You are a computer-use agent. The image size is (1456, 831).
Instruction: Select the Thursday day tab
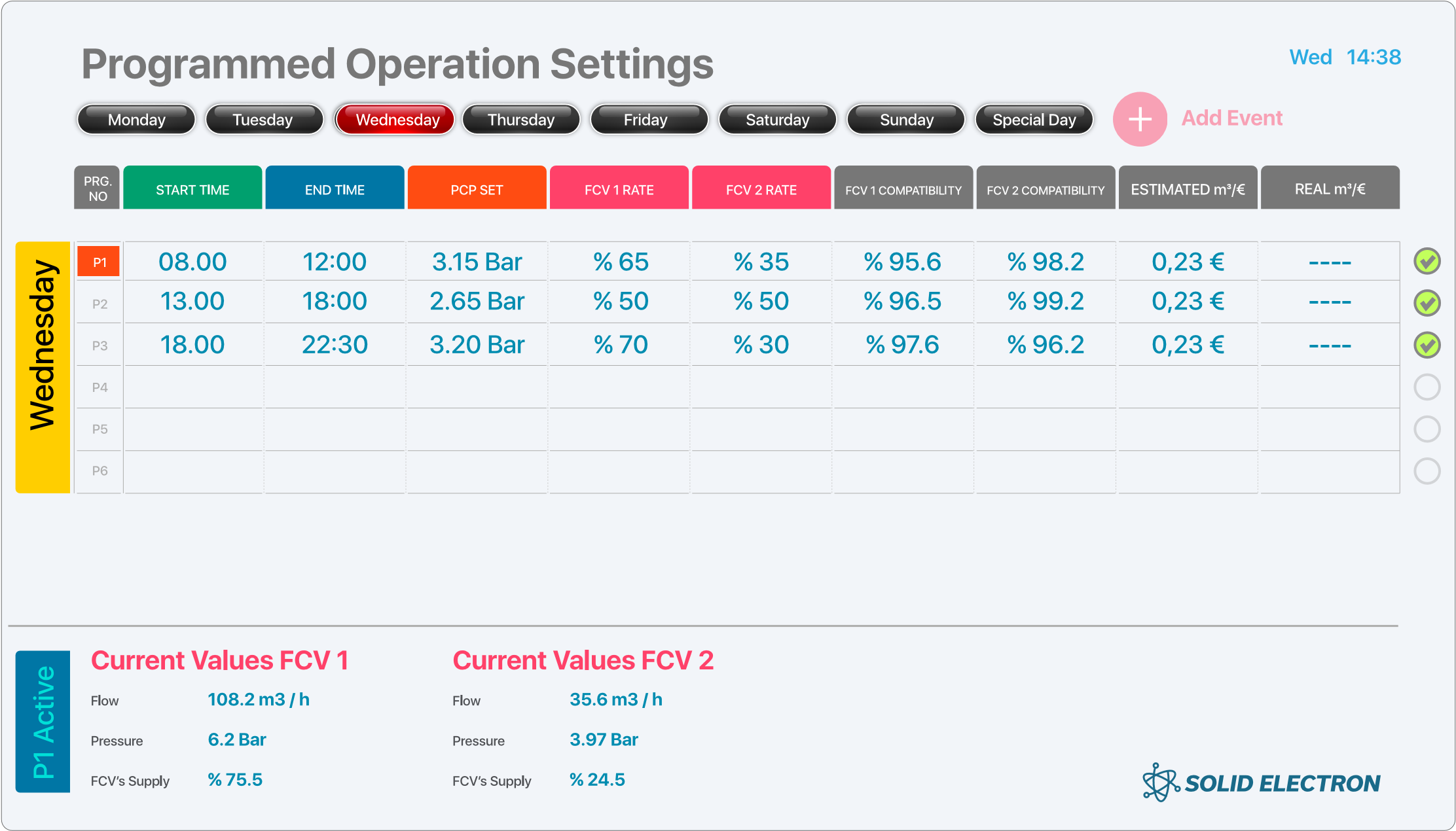tap(521, 120)
